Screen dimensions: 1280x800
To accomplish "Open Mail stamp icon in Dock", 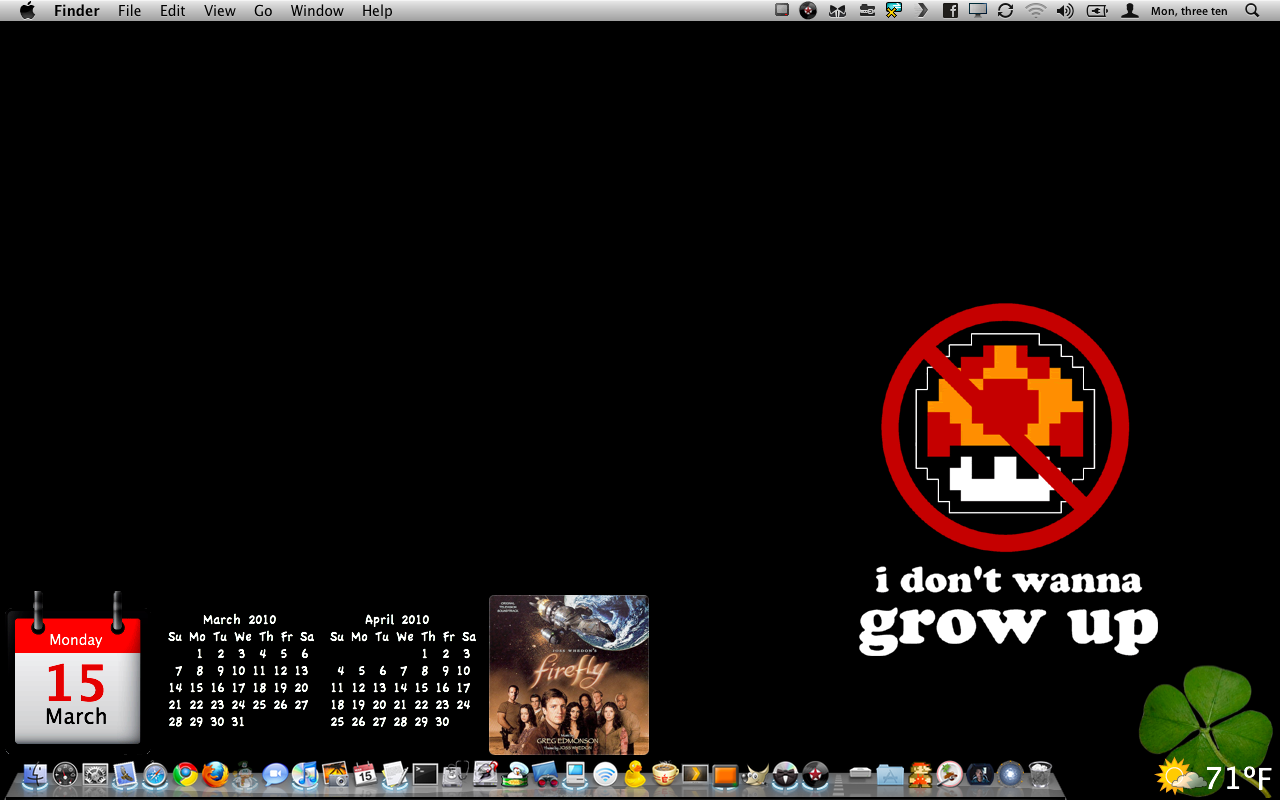I will 125,774.
